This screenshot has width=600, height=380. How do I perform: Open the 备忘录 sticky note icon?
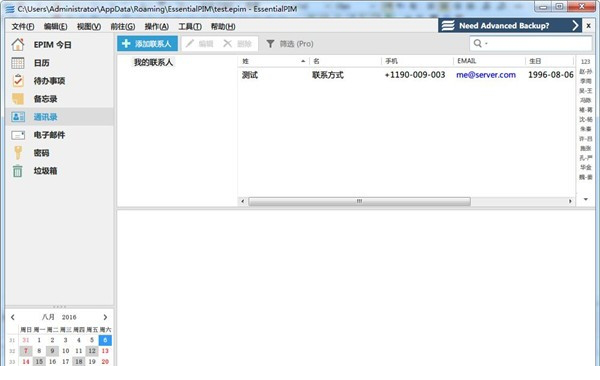[18, 99]
